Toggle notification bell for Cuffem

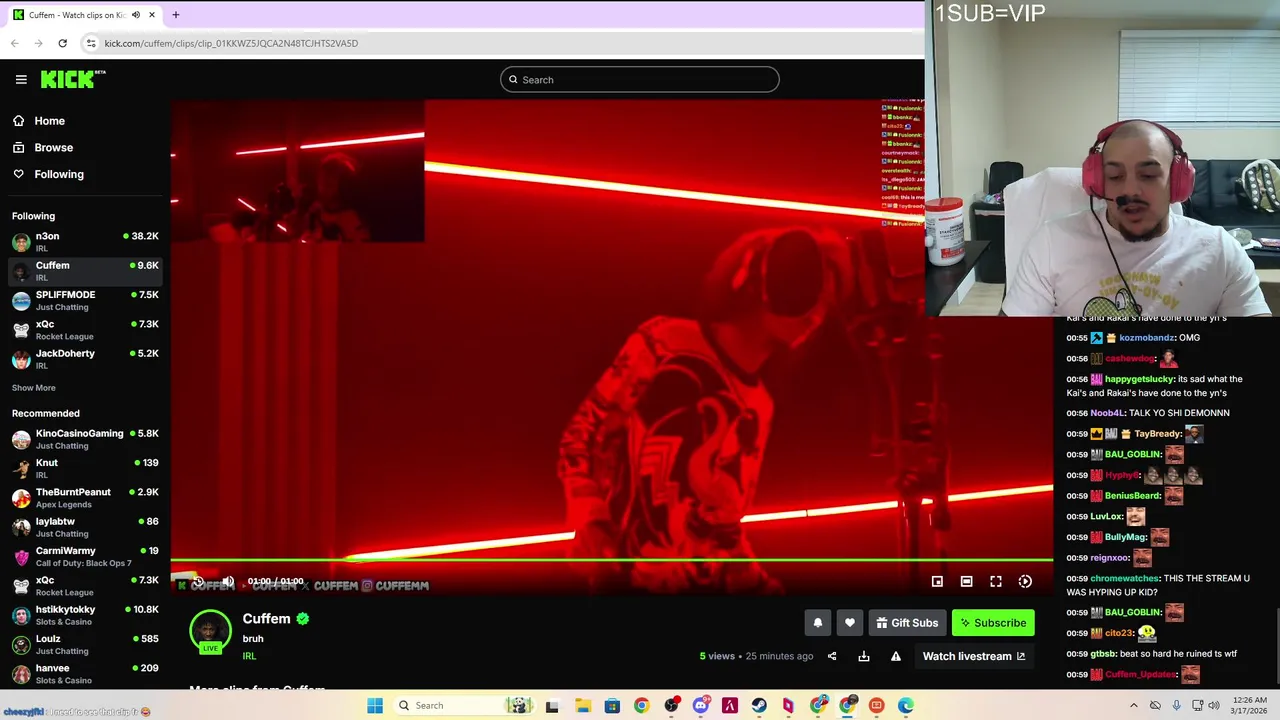point(817,623)
